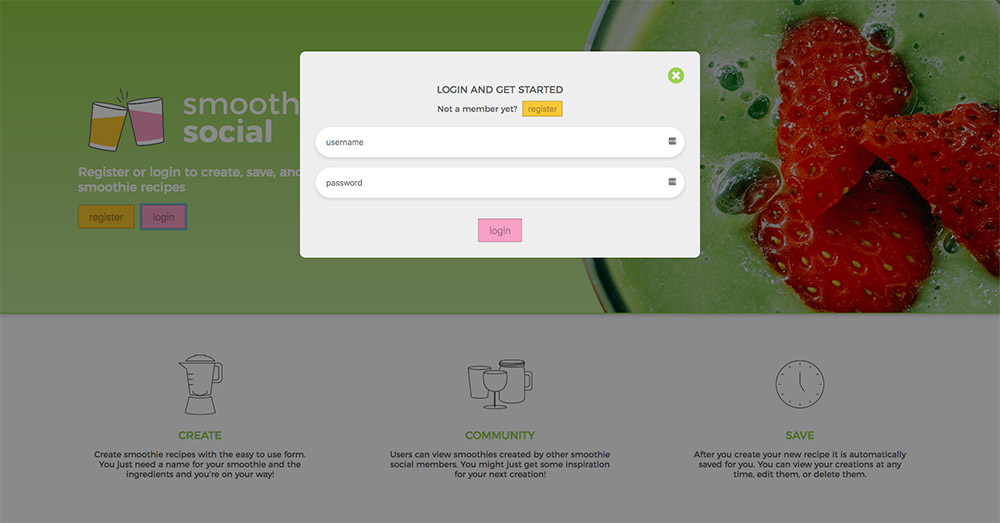
Task: Click the yellow register button in modal
Action: pyautogui.click(x=542, y=109)
